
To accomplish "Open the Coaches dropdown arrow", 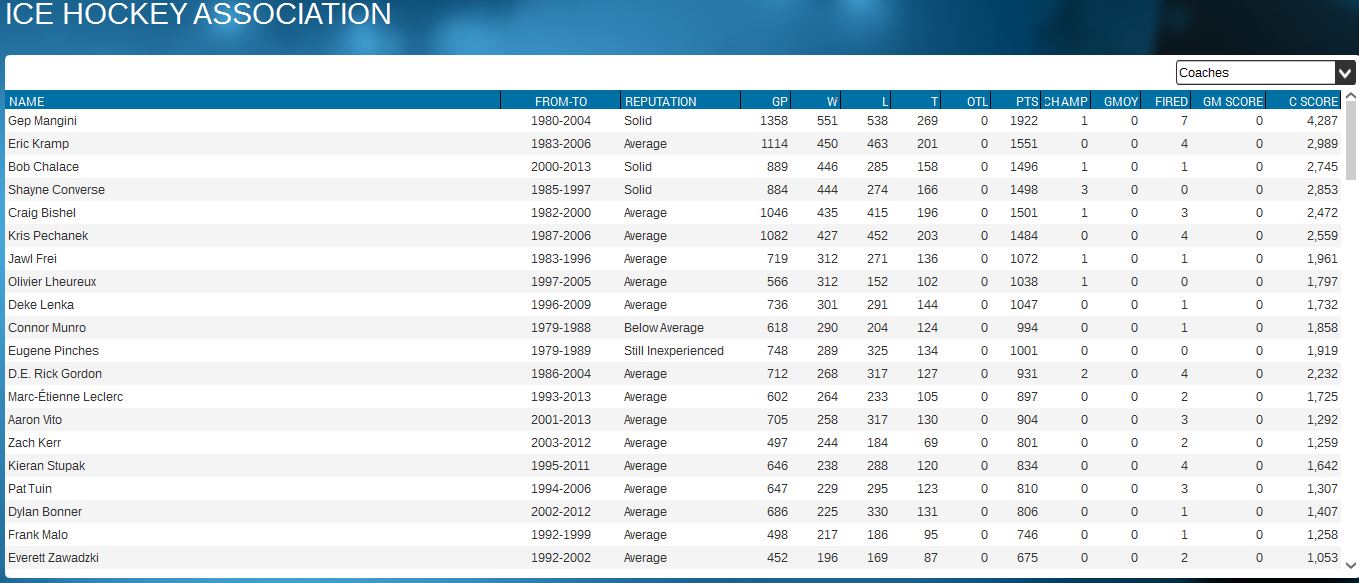I will (x=1345, y=73).
